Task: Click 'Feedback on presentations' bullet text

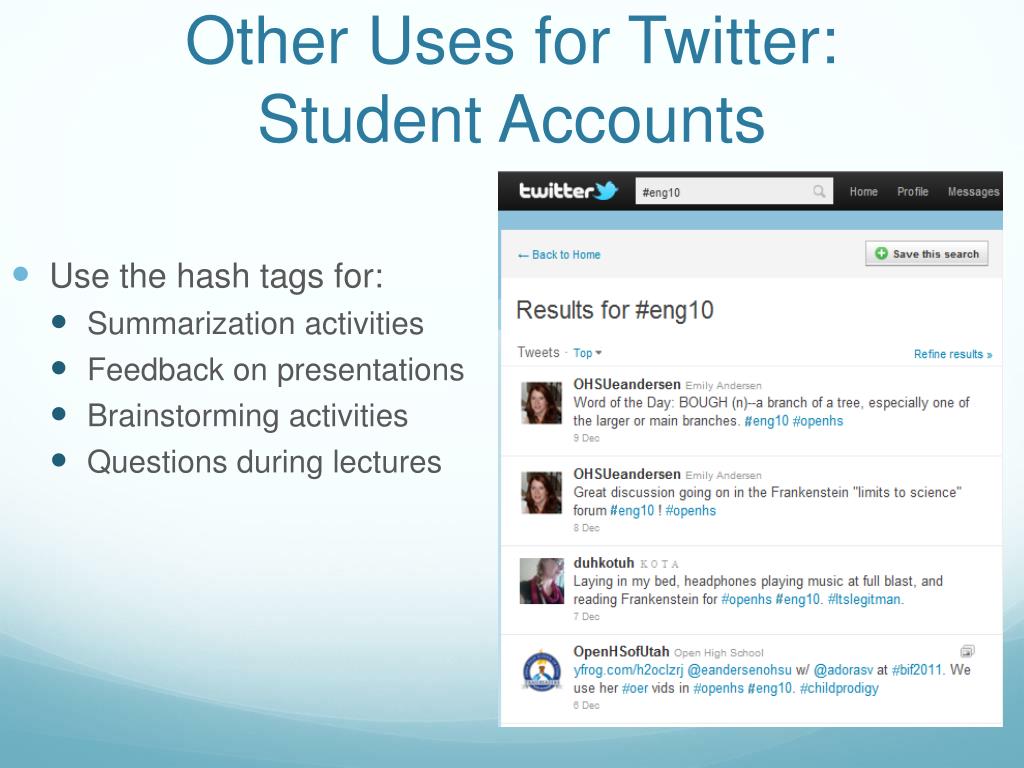Action: 276,370
